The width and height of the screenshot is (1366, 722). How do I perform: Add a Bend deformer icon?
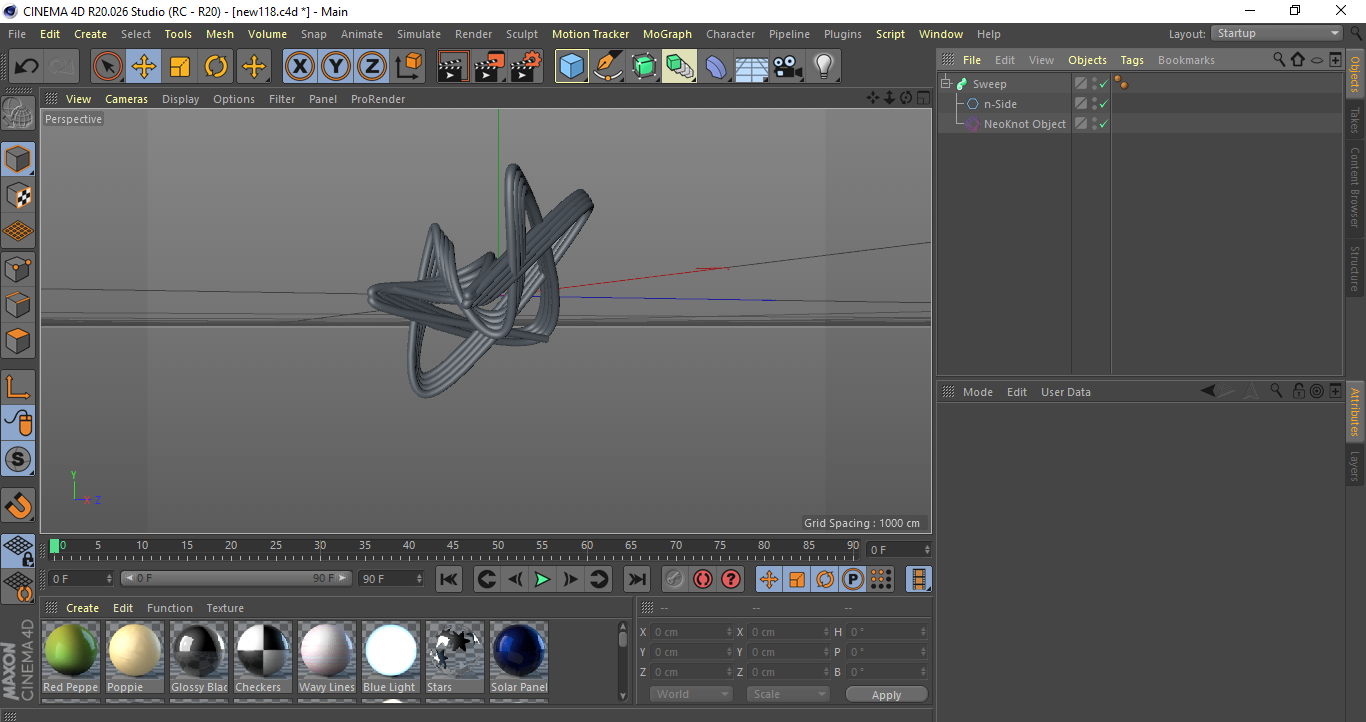(x=716, y=67)
